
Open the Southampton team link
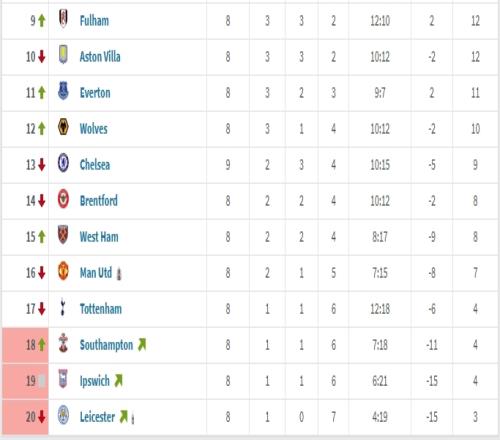click(106, 345)
